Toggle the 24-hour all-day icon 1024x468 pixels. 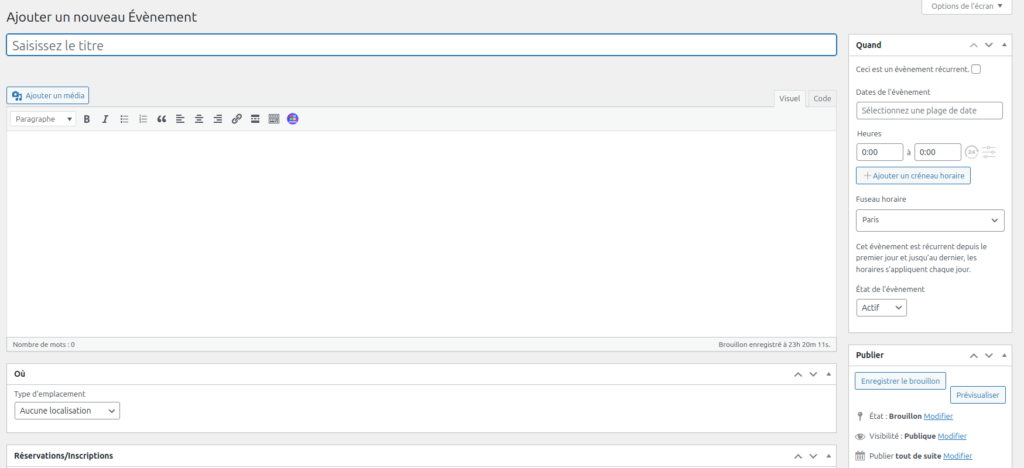pyautogui.click(x=970, y=152)
